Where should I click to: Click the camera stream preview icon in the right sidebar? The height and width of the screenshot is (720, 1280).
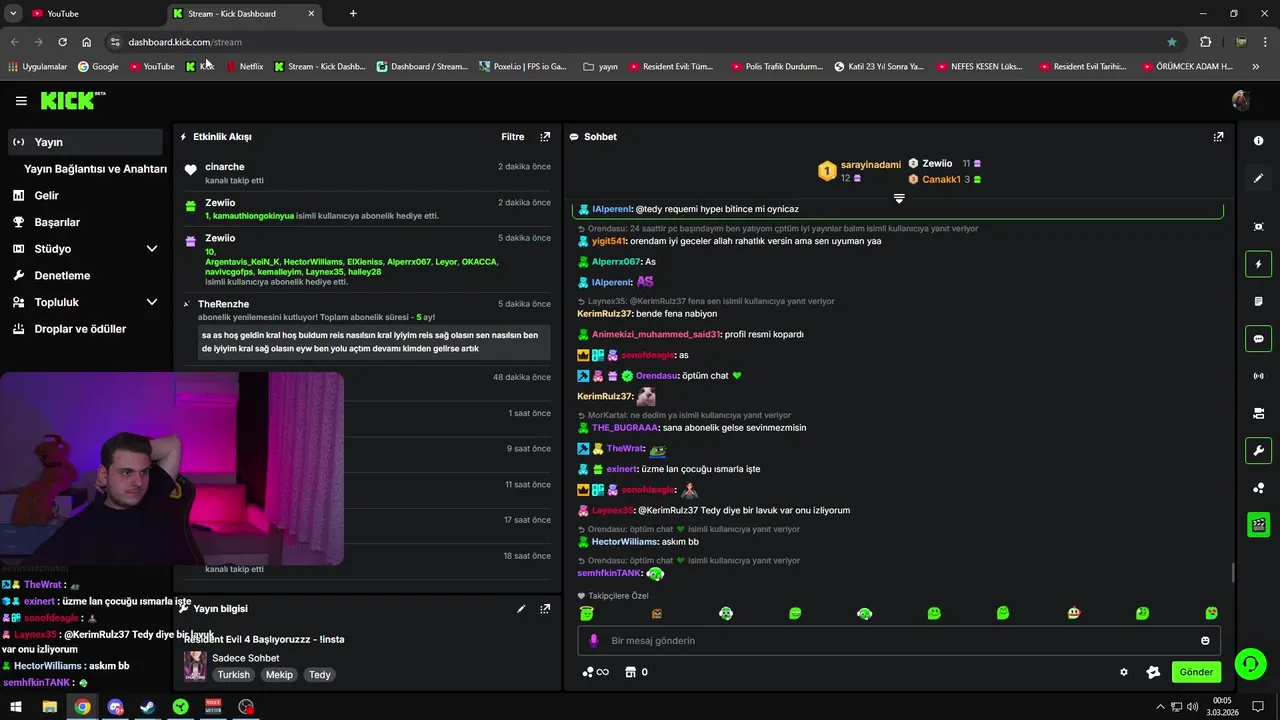point(1258,413)
